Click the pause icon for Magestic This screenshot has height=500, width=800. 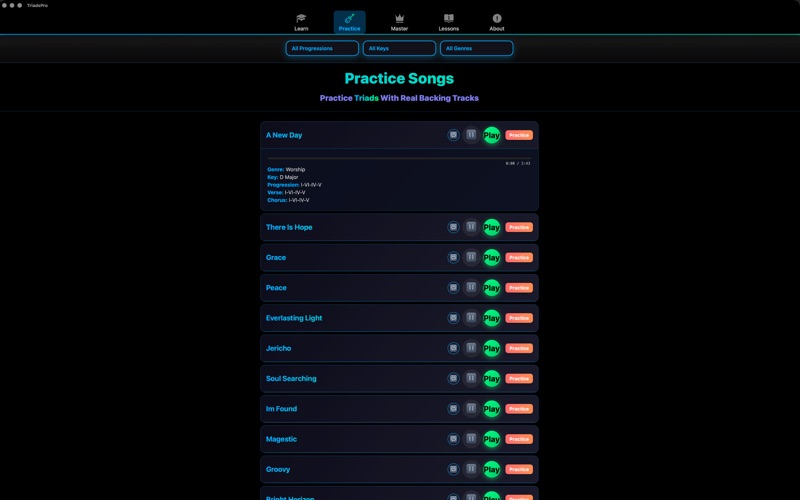click(471, 439)
